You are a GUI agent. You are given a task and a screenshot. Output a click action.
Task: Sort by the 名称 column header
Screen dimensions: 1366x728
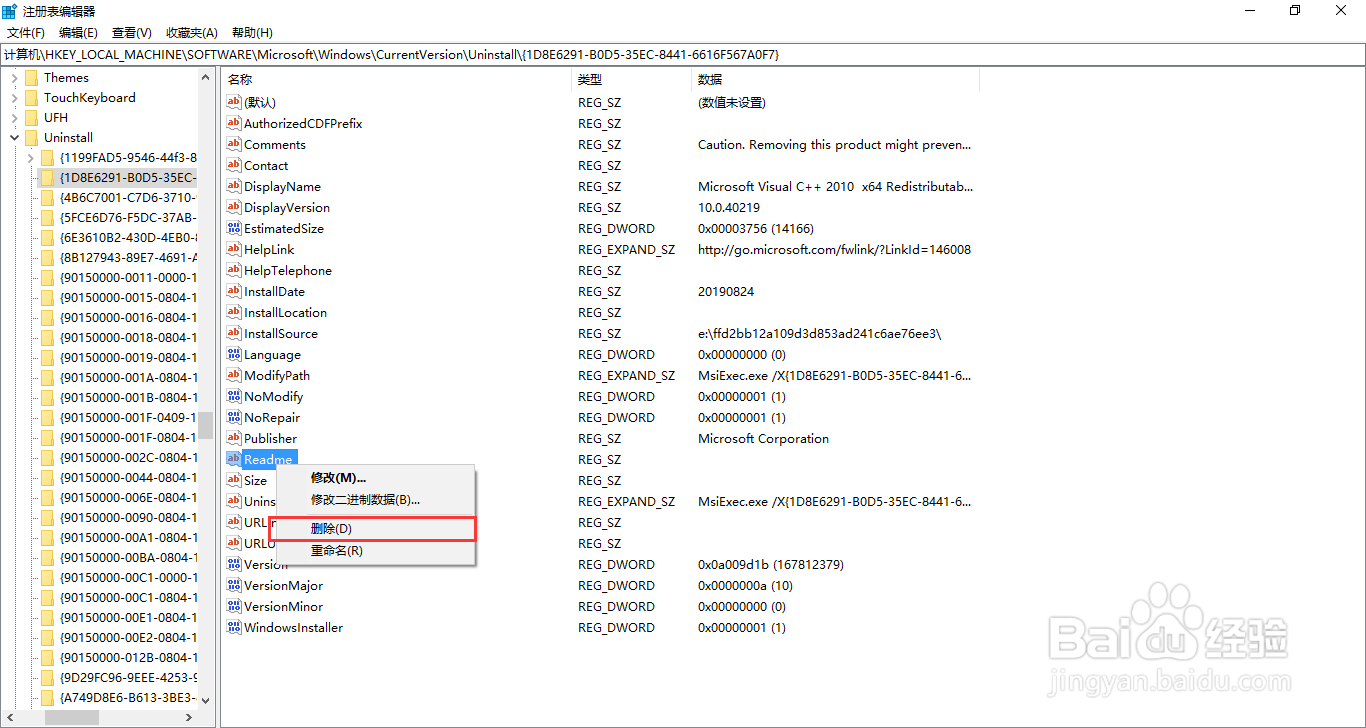click(397, 79)
